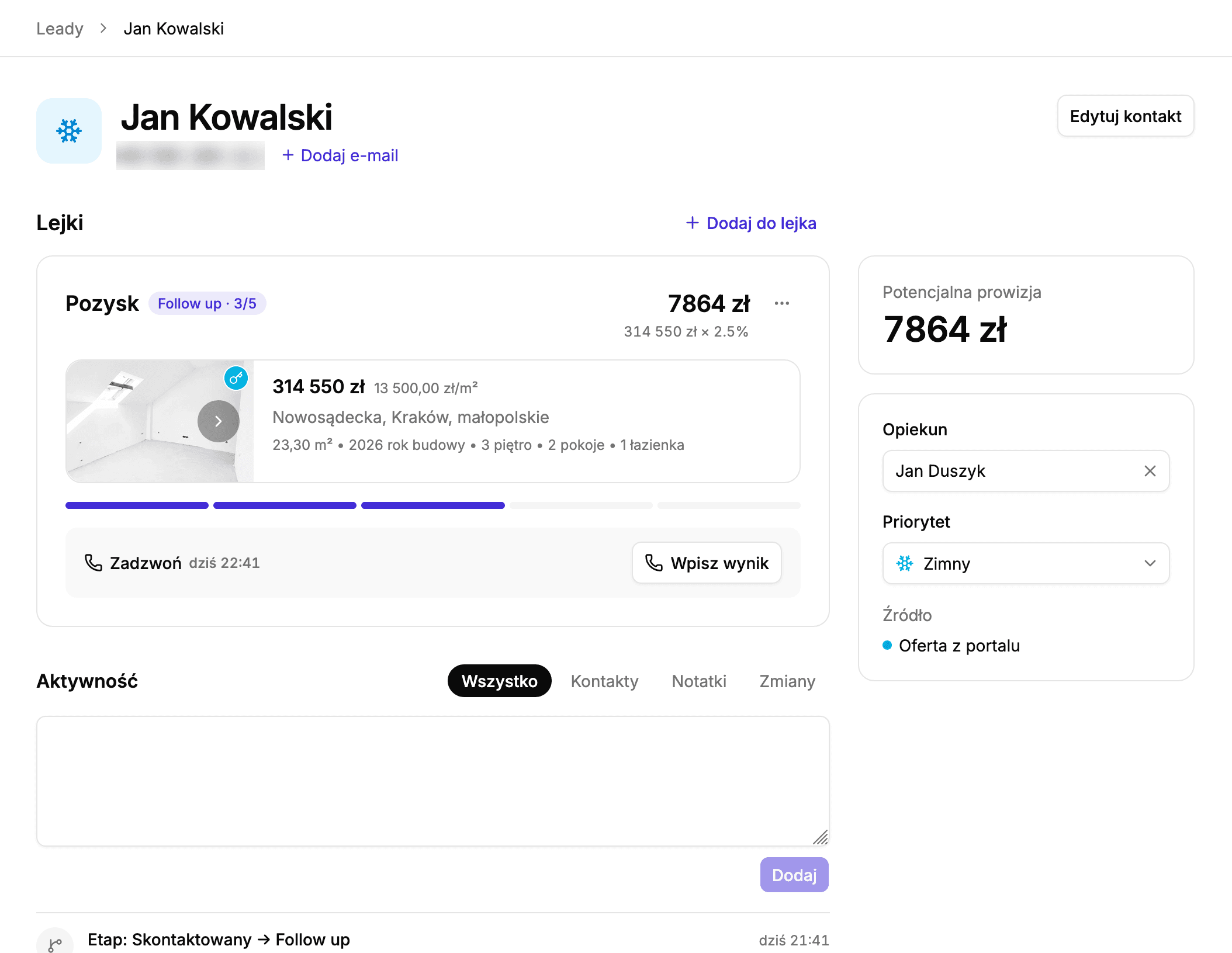Click the Dodaj e-mail link
The image size is (1232, 953).
[x=341, y=155]
